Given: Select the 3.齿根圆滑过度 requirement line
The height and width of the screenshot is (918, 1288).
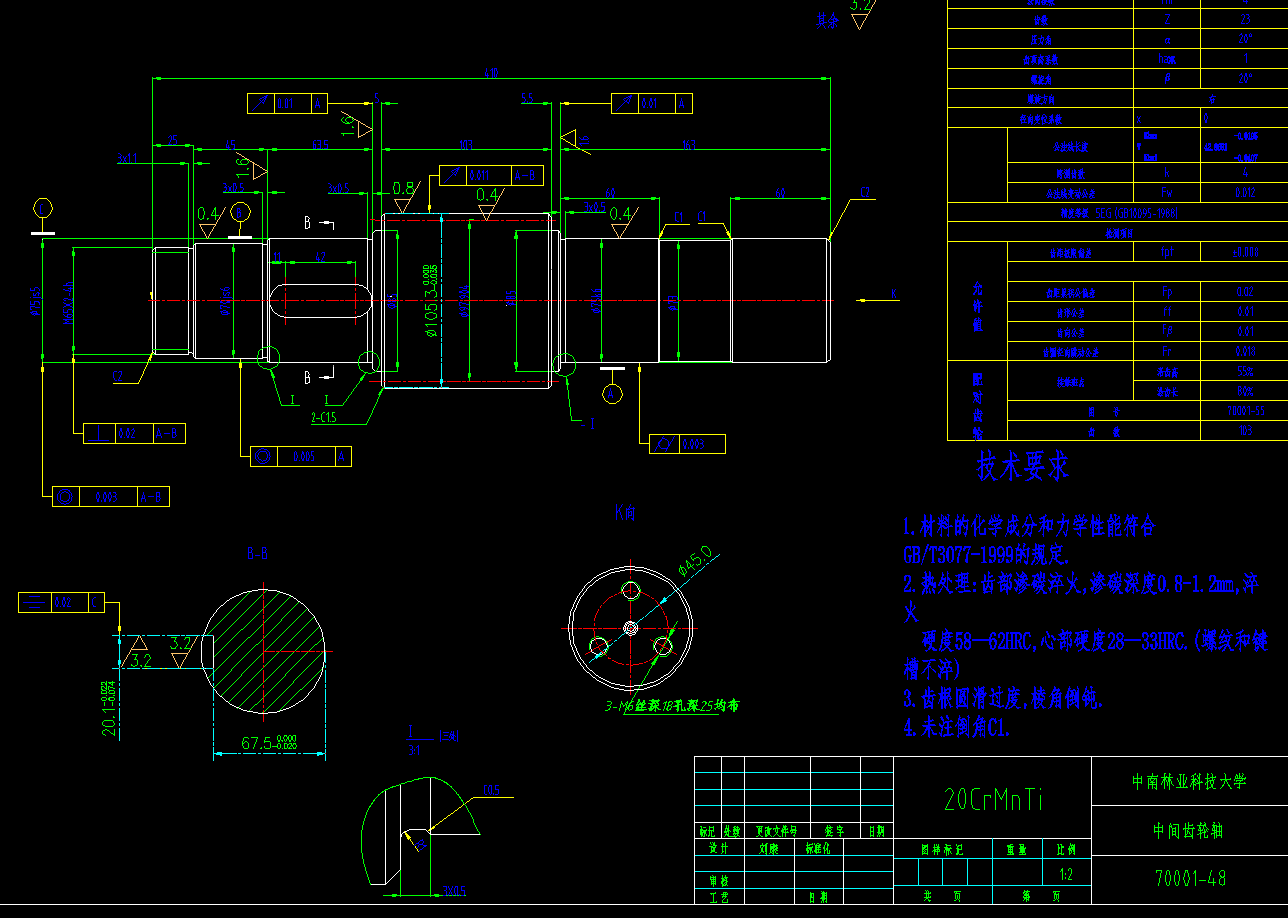Looking at the screenshot, I should point(1003,698).
